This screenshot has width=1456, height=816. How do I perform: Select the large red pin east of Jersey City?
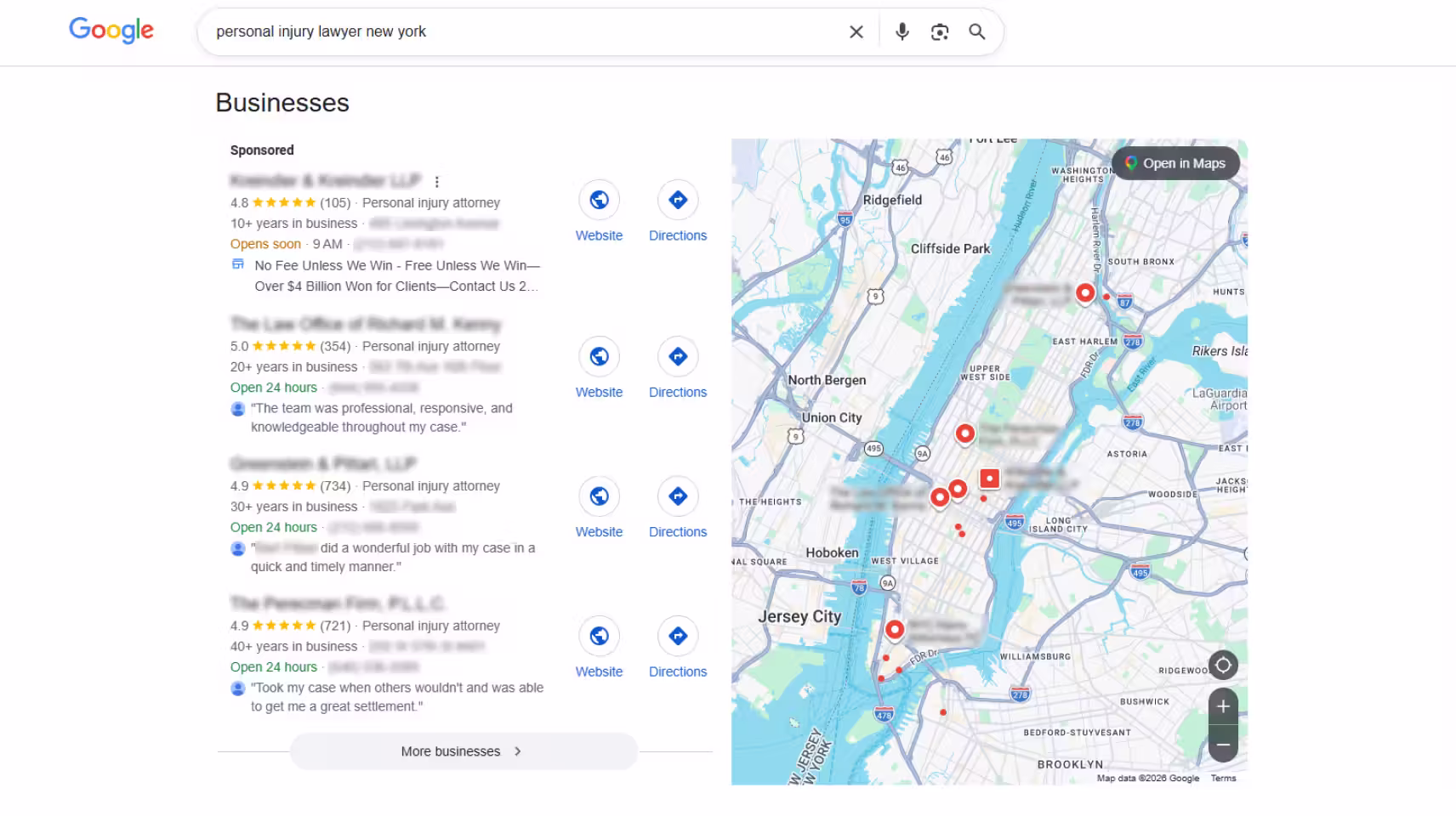[x=895, y=630]
